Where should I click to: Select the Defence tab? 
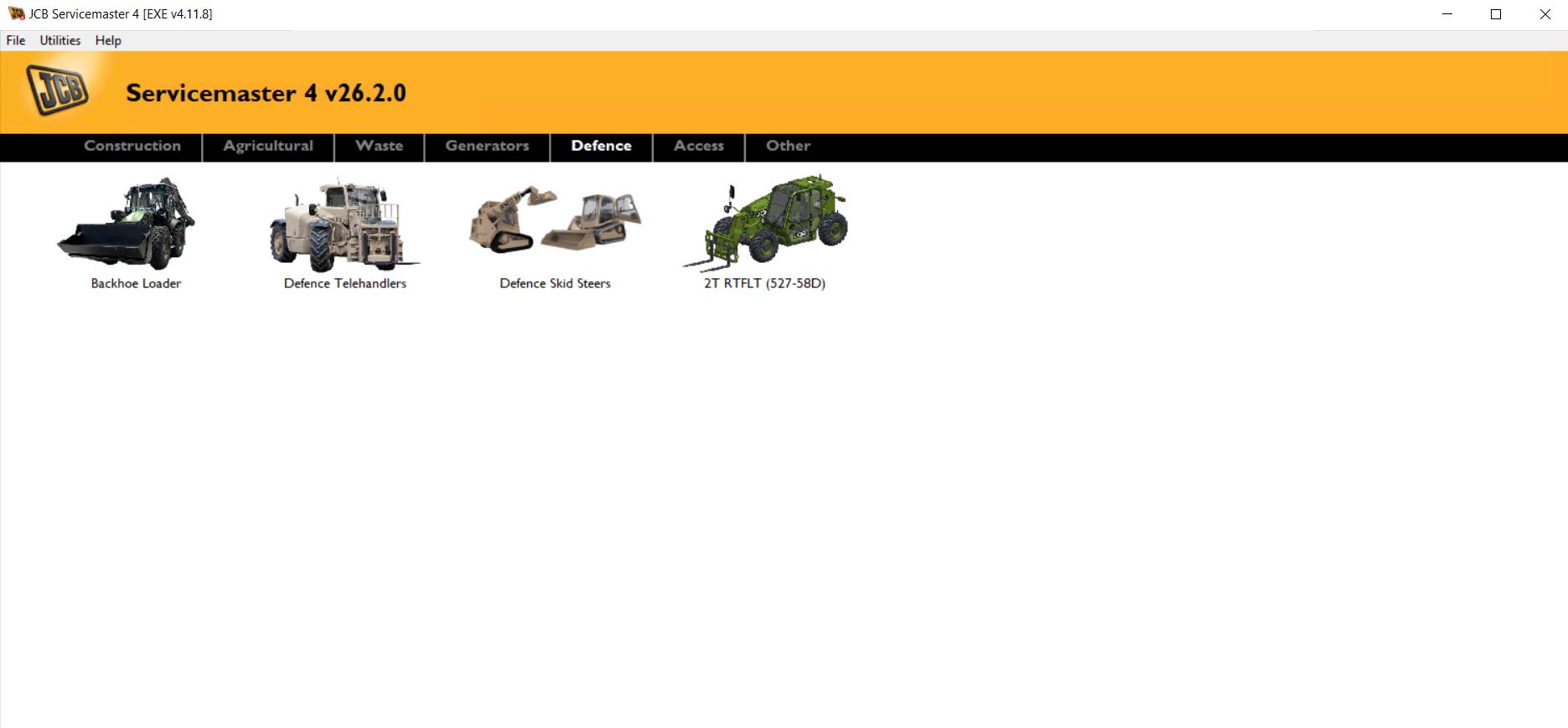coord(601,146)
